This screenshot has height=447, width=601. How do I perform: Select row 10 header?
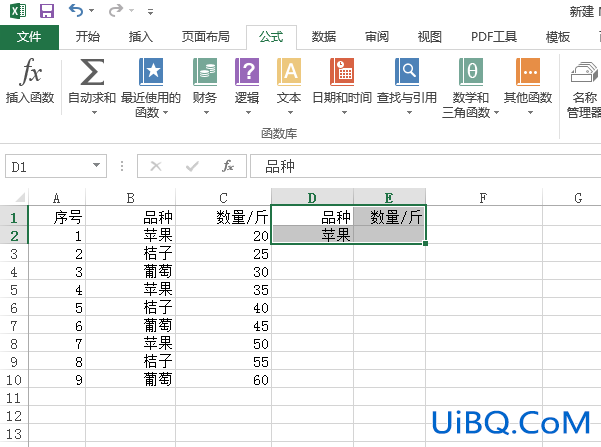click(x=14, y=380)
